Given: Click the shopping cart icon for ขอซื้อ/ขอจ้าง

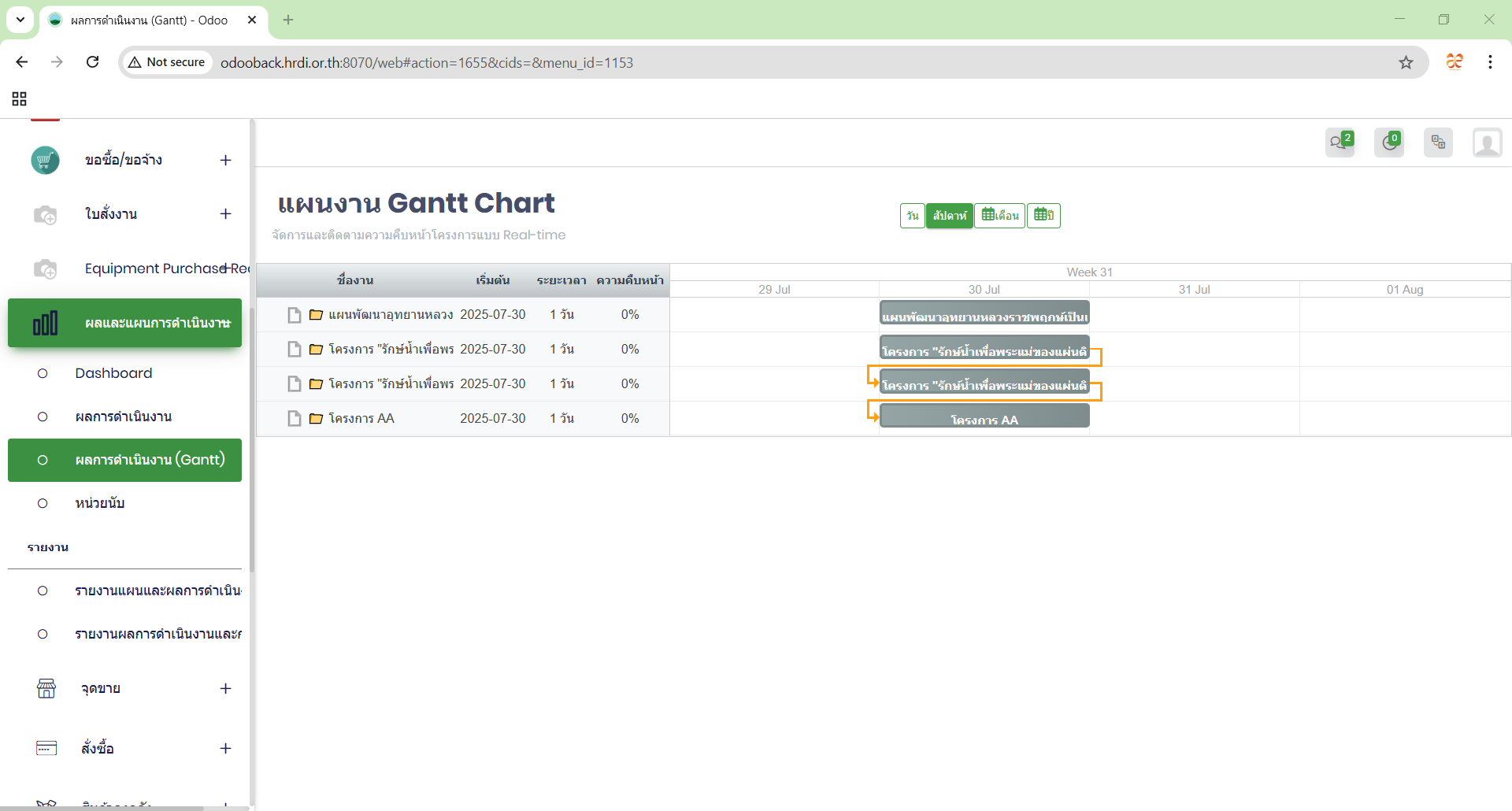Looking at the screenshot, I should click(45, 161).
